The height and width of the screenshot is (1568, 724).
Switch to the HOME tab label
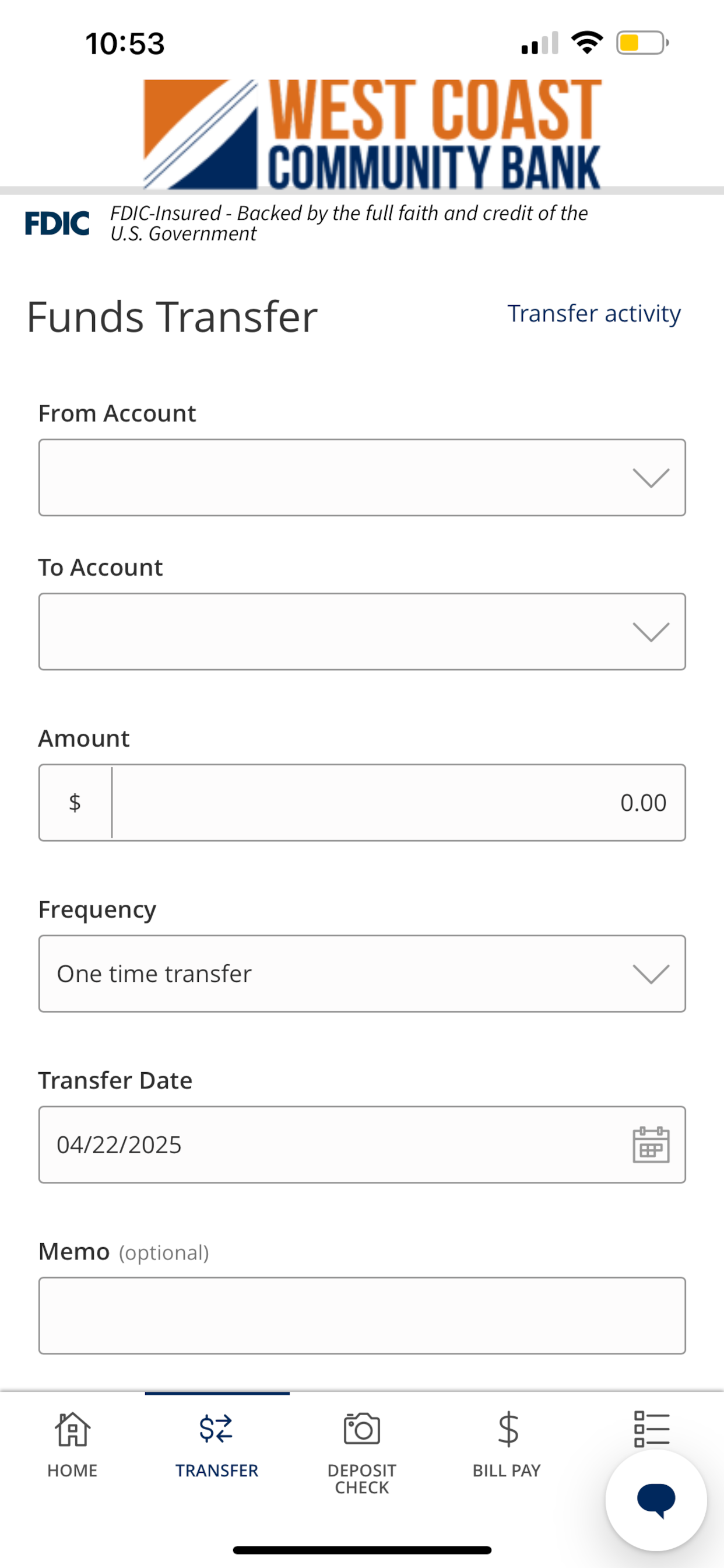(x=72, y=1471)
